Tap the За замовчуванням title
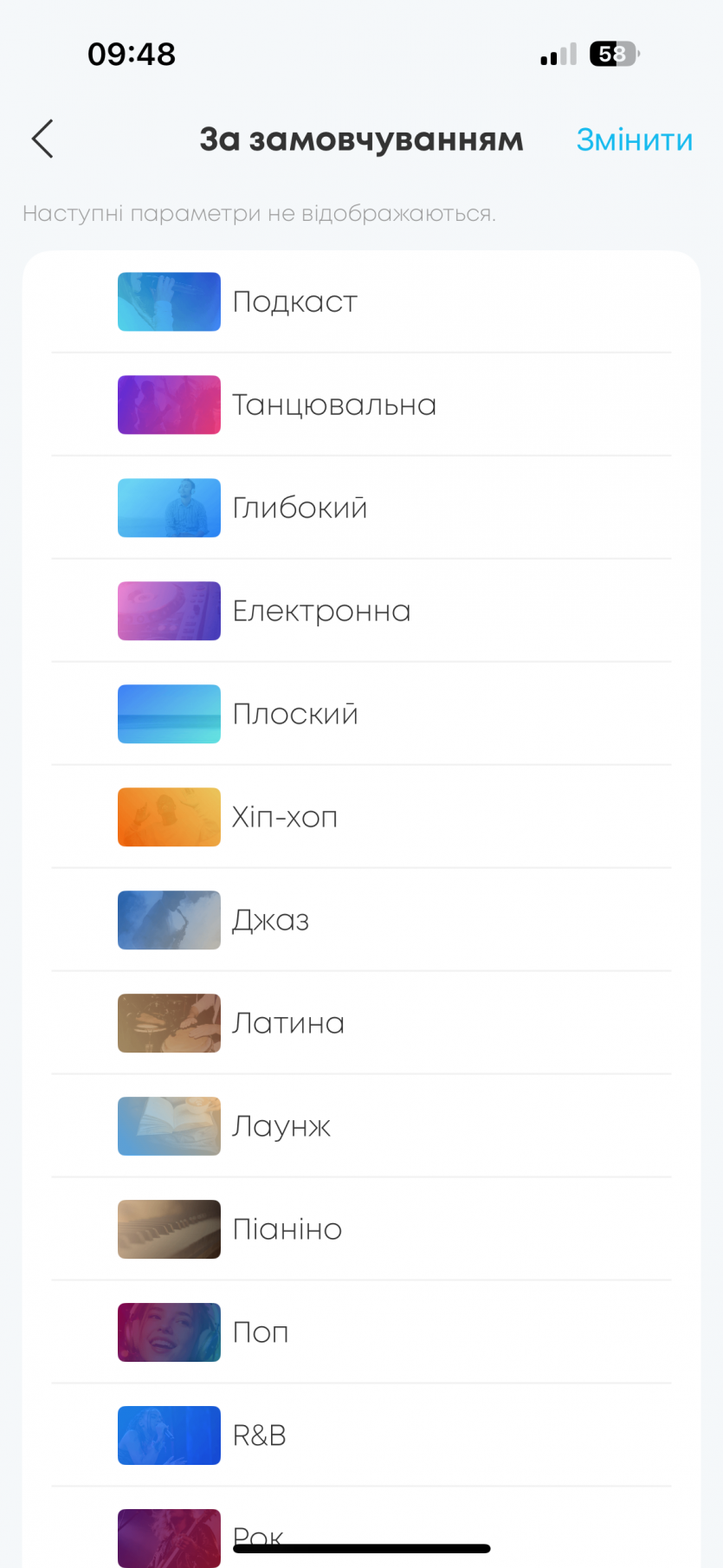 click(x=361, y=139)
